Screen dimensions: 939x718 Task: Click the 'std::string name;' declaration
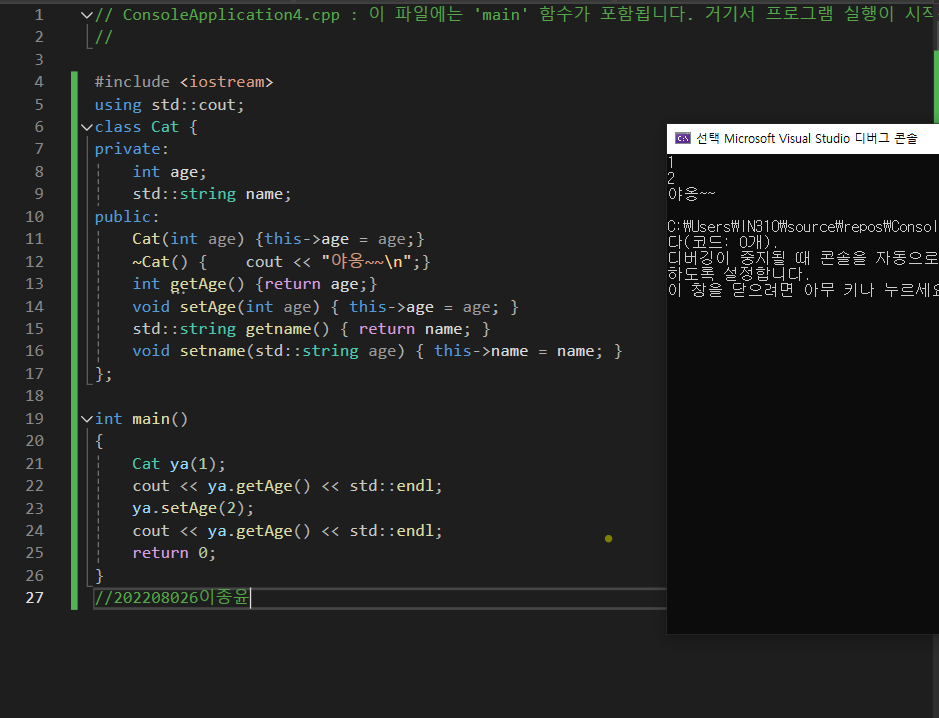click(x=212, y=194)
